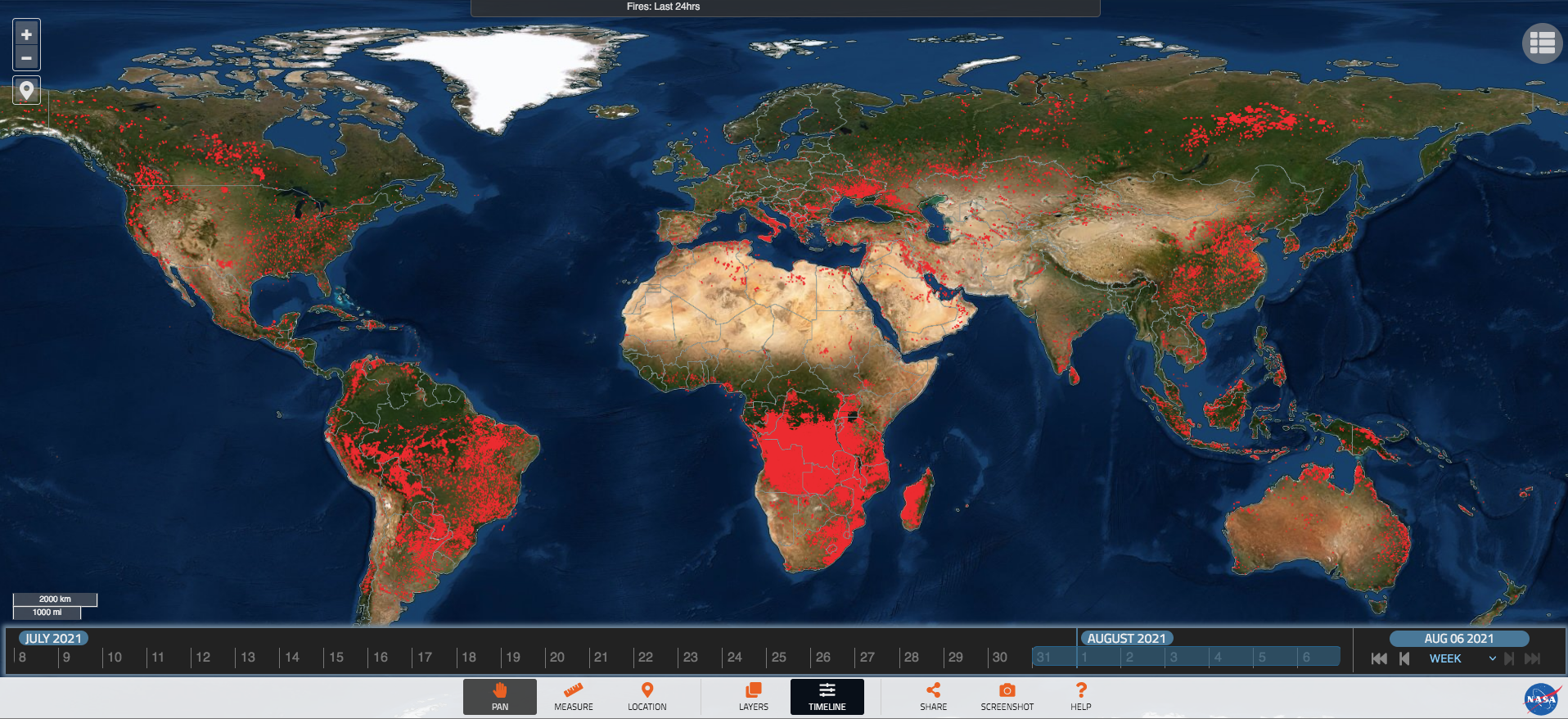Image resolution: width=1568 pixels, height=719 pixels.
Task: Open the legend list panel icon
Action: tap(1542, 43)
